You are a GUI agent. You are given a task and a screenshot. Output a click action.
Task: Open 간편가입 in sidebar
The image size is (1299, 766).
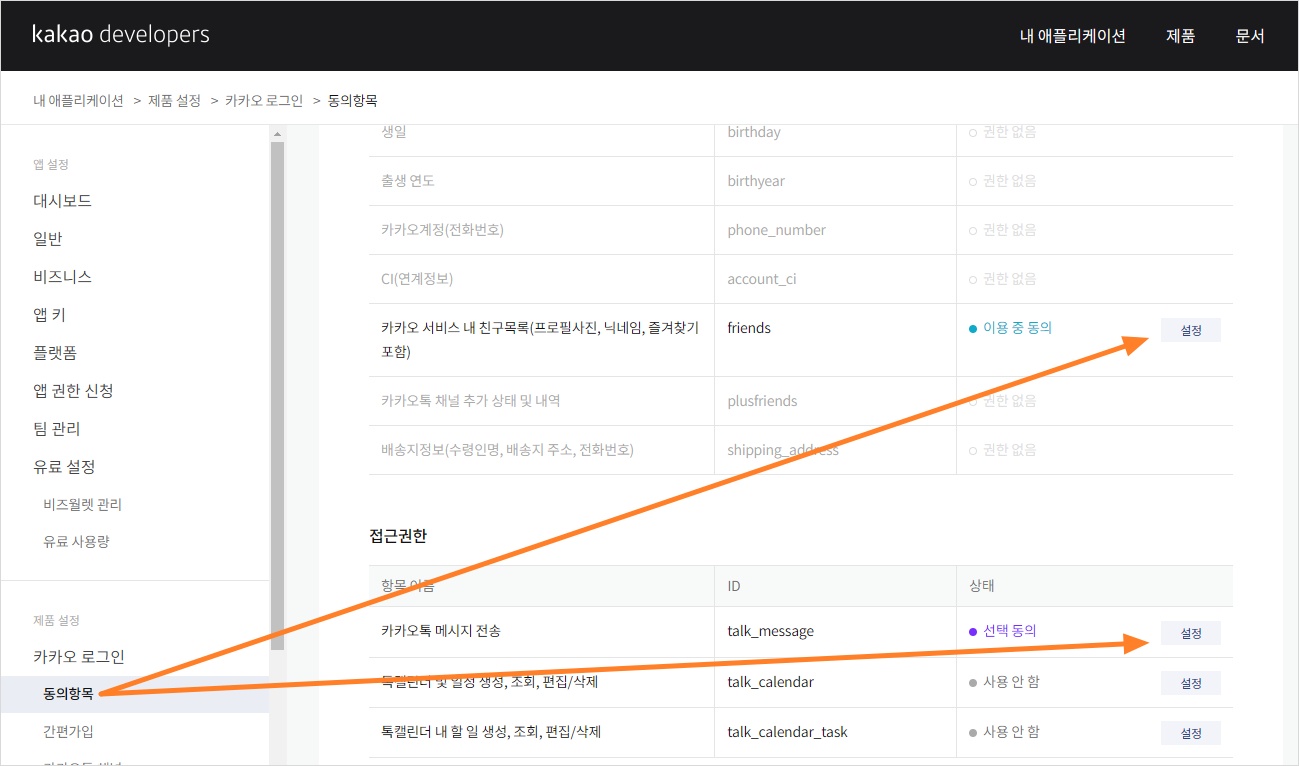tap(69, 732)
